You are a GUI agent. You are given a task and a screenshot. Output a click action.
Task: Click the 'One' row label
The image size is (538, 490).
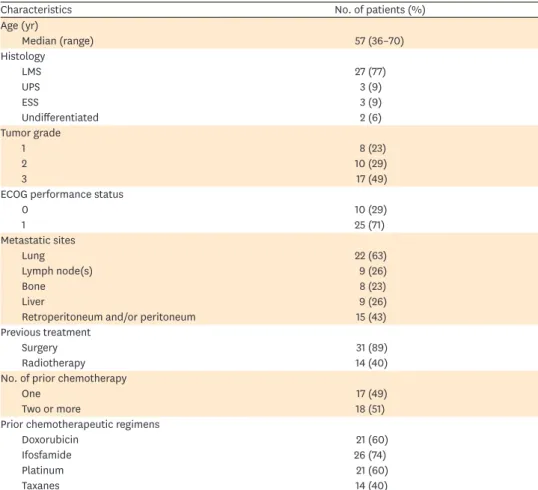pos(31,394)
